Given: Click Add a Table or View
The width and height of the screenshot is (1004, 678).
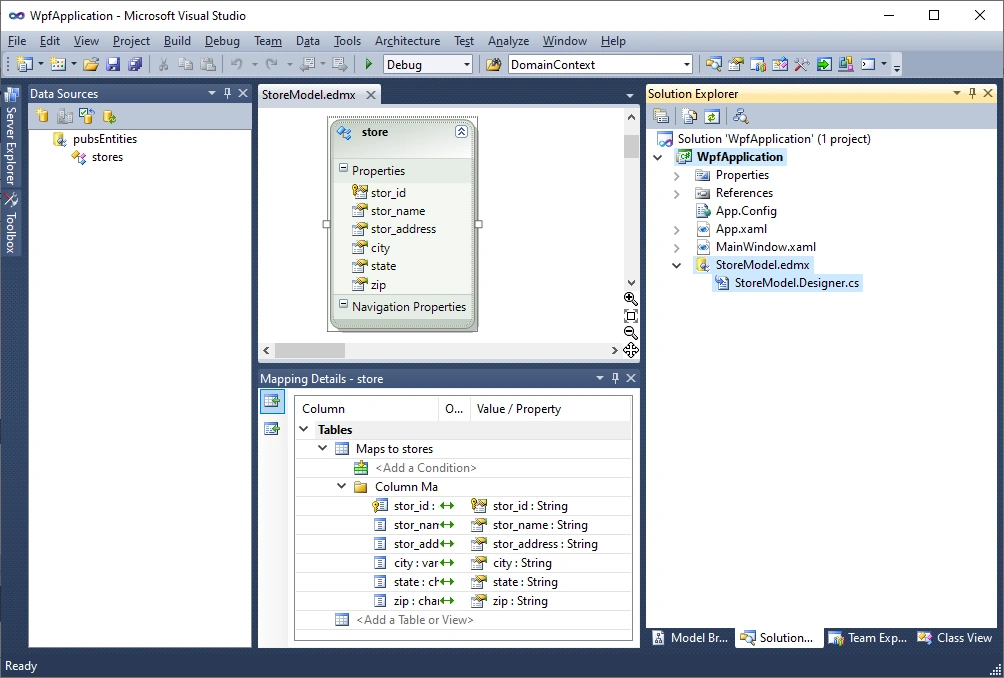Looking at the screenshot, I should coord(415,620).
